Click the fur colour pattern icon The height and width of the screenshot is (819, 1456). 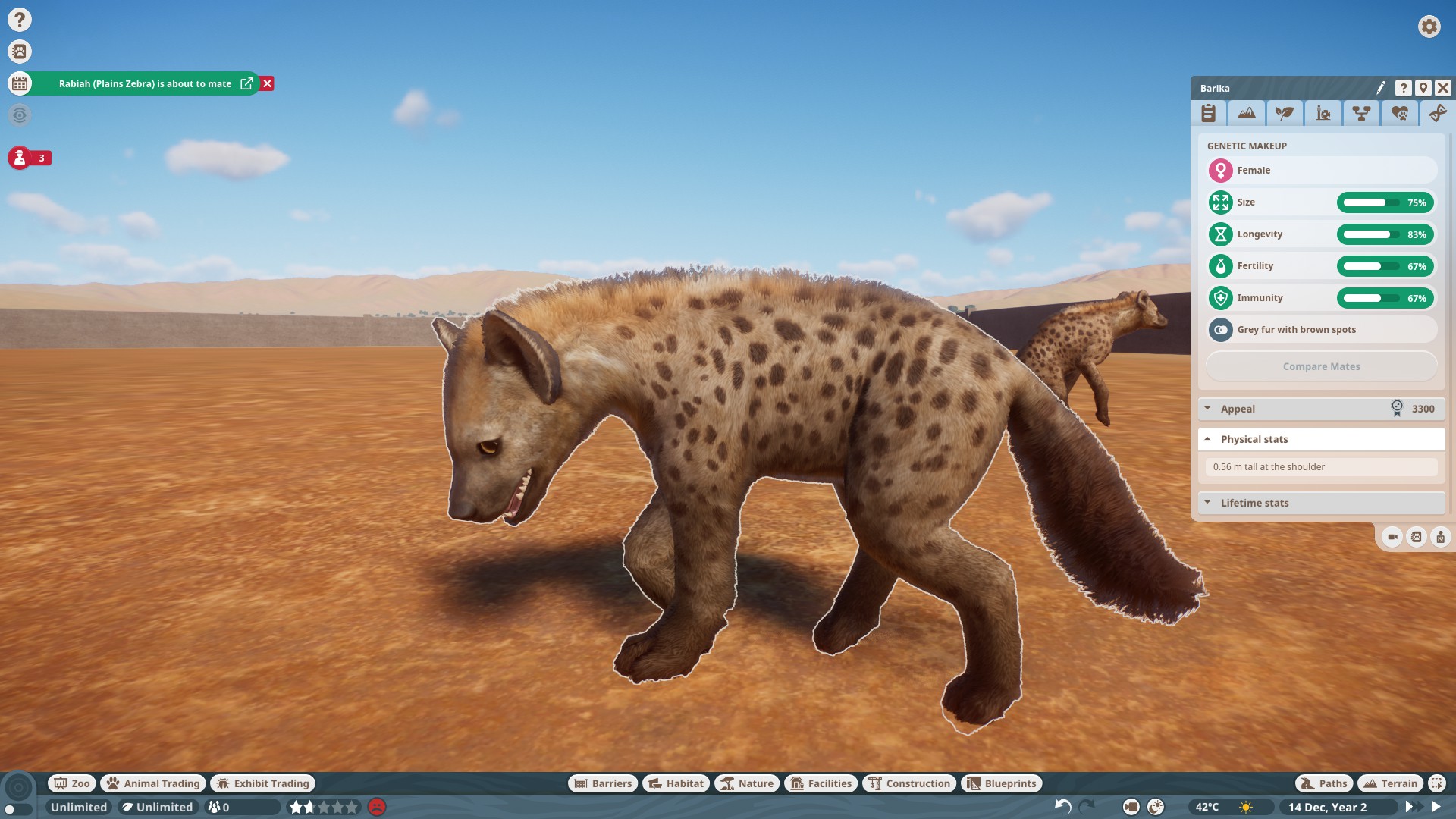pyautogui.click(x=1221, y=330)
